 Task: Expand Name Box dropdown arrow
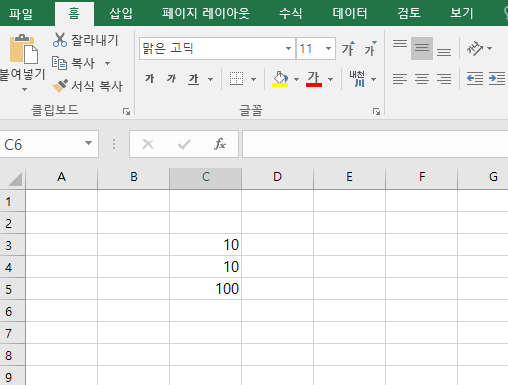pos(88,143)
